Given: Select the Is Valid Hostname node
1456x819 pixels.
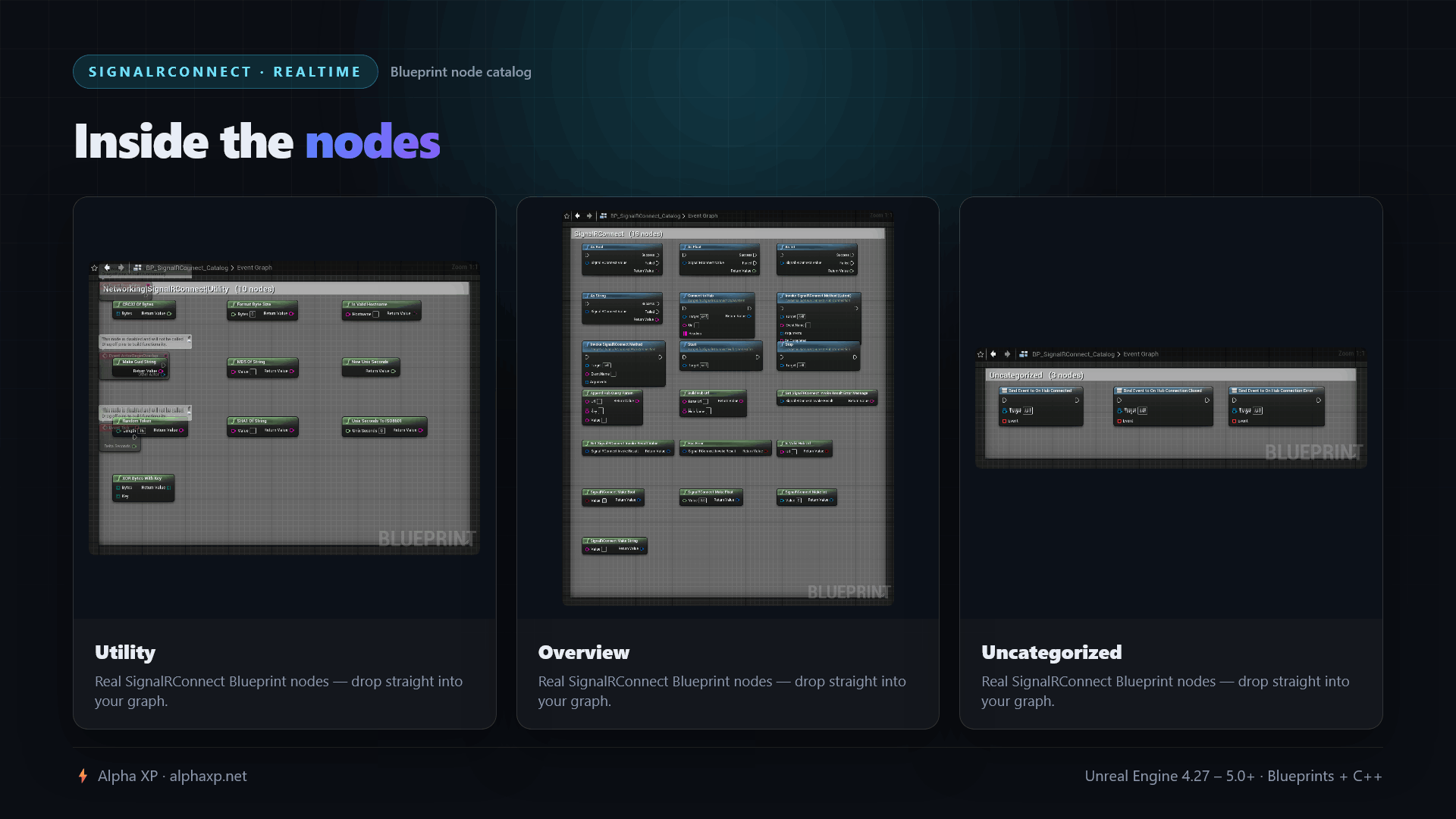Looking at the screenshot, I should point(381,309).
